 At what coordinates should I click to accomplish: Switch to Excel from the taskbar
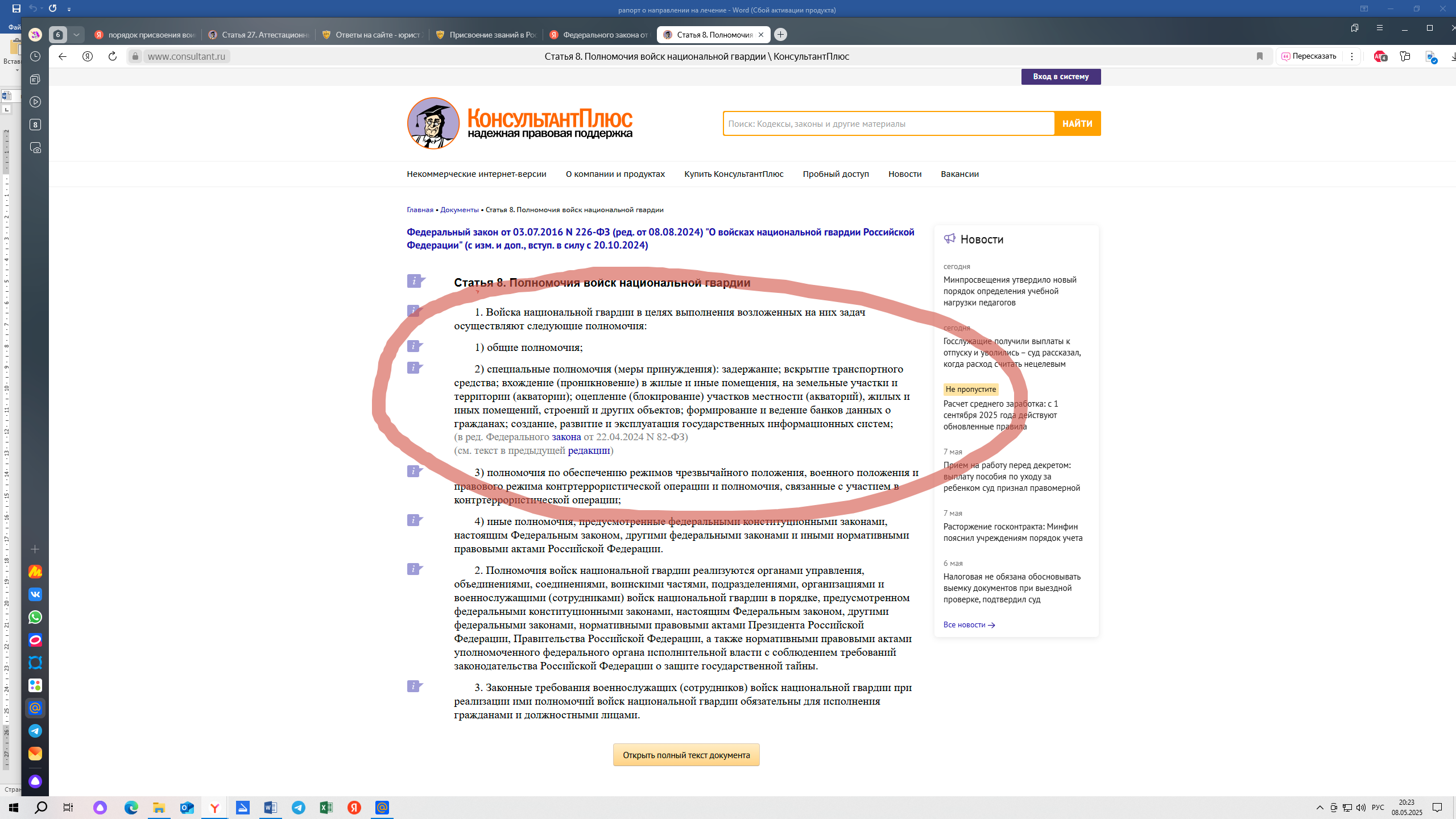pos(326,808)
